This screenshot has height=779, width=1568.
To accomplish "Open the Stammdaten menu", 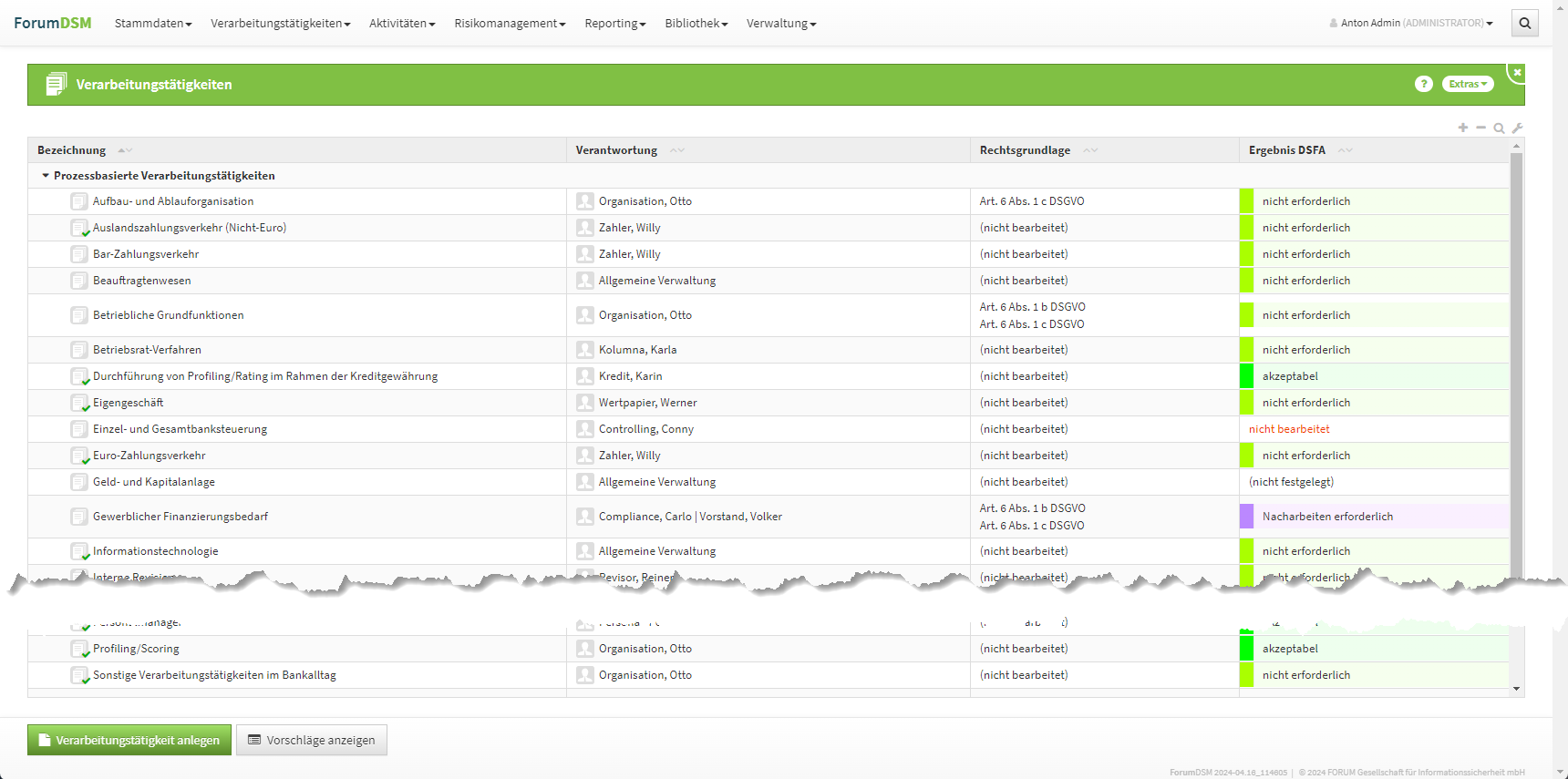I will (152, 24).
